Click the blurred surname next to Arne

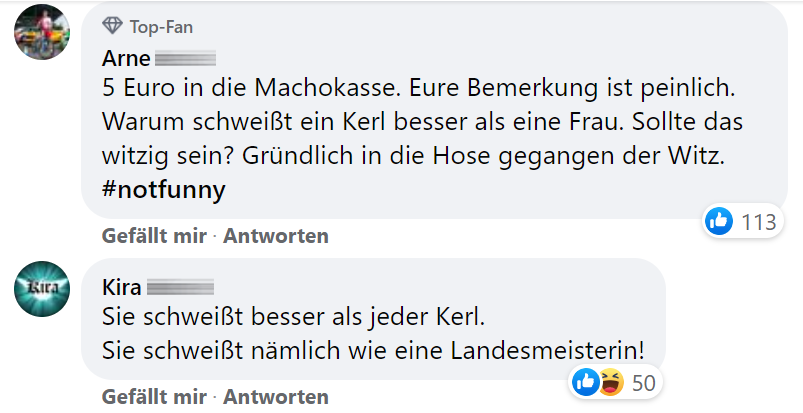pos(185,58)
